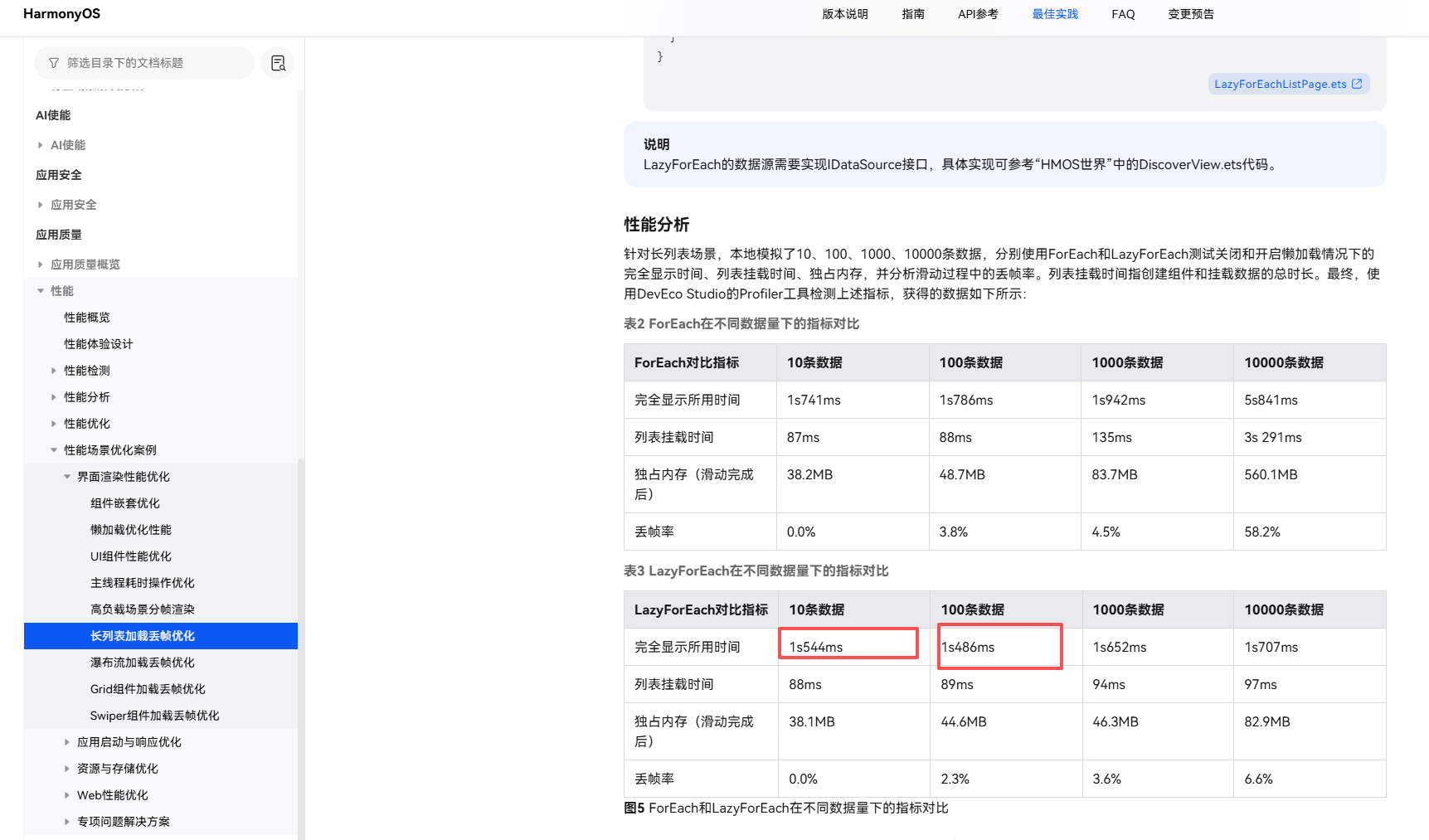Image resolution: width=1429 pixels, height=840 pixels.
Task: Click the 表2 ForEach table caption
Action: pyautogui.click(x=741, y=323)
